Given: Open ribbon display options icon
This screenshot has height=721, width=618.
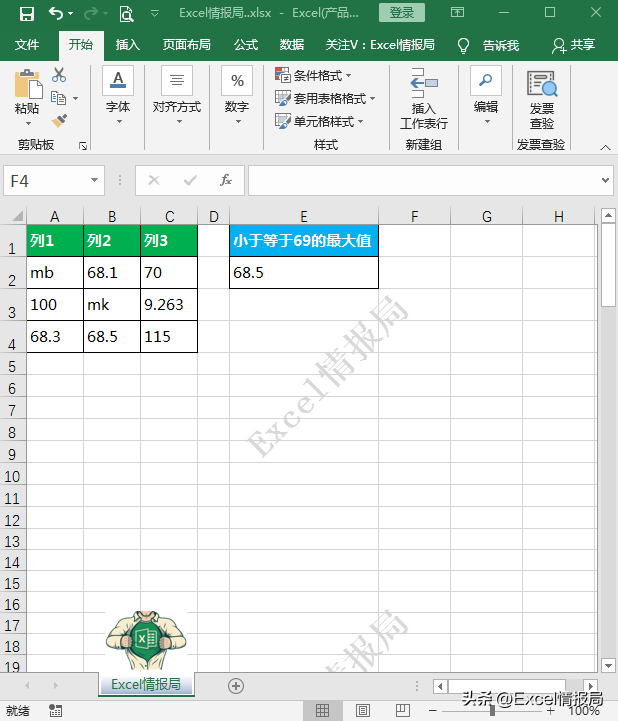Looking at the screenshot, I should pyautogui.click(x=457, y=12).
